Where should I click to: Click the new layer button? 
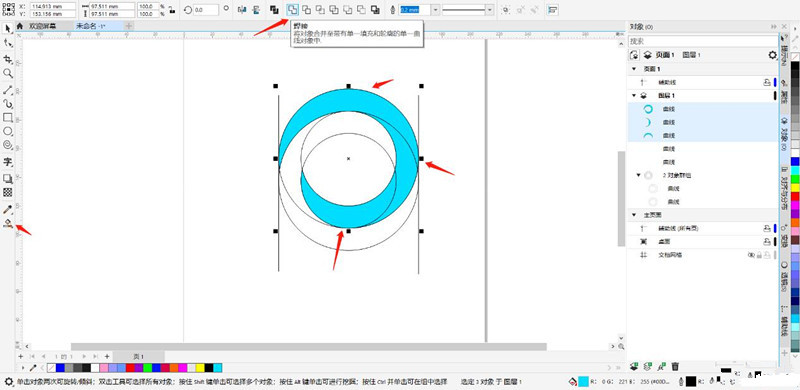click(x=634, y=366)
